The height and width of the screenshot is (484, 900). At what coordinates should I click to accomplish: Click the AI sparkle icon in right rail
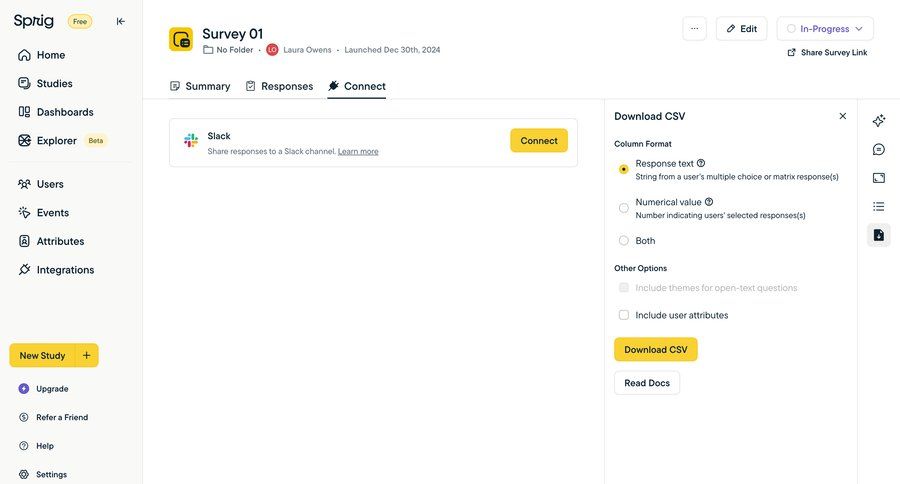pyautogui.click(x=878, y=120)
